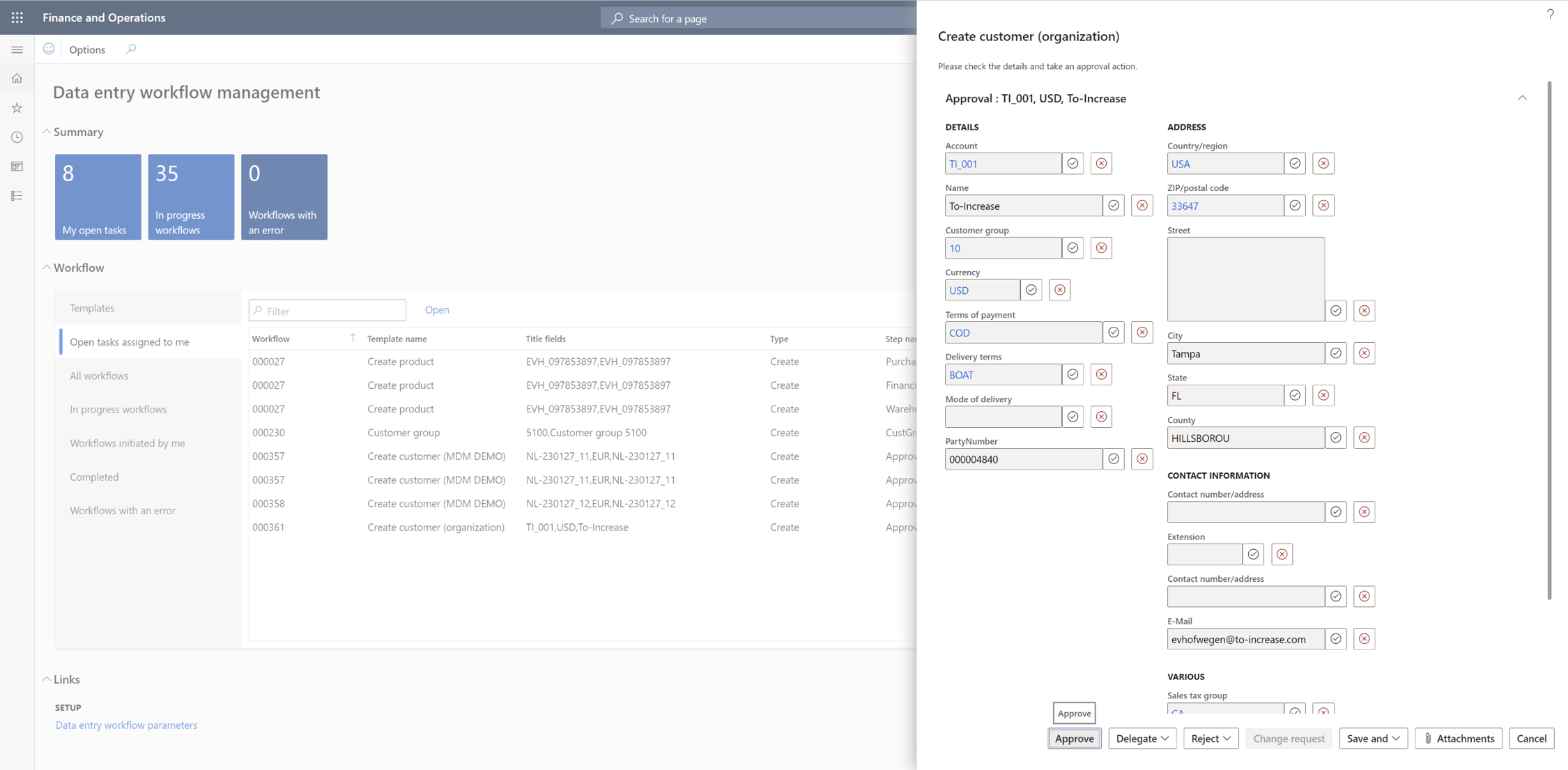The height and width of the screenshot is (770, 1568).
Task: Open the Office app launcher grid
Action: (x=17, y=17)
